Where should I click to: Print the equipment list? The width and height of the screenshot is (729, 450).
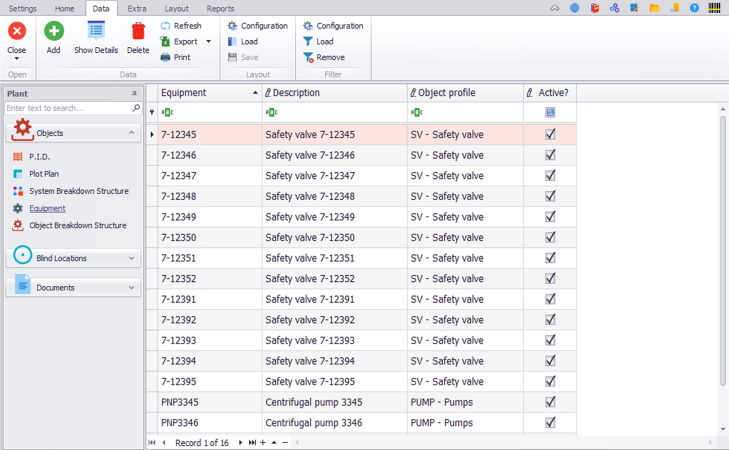(x=175, y=58)
